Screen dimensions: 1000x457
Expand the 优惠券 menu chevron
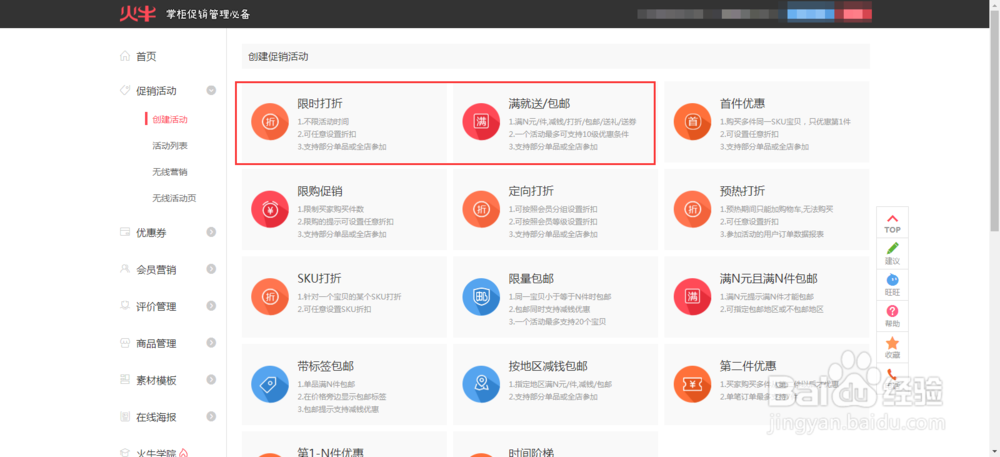(x=211, y=233)
